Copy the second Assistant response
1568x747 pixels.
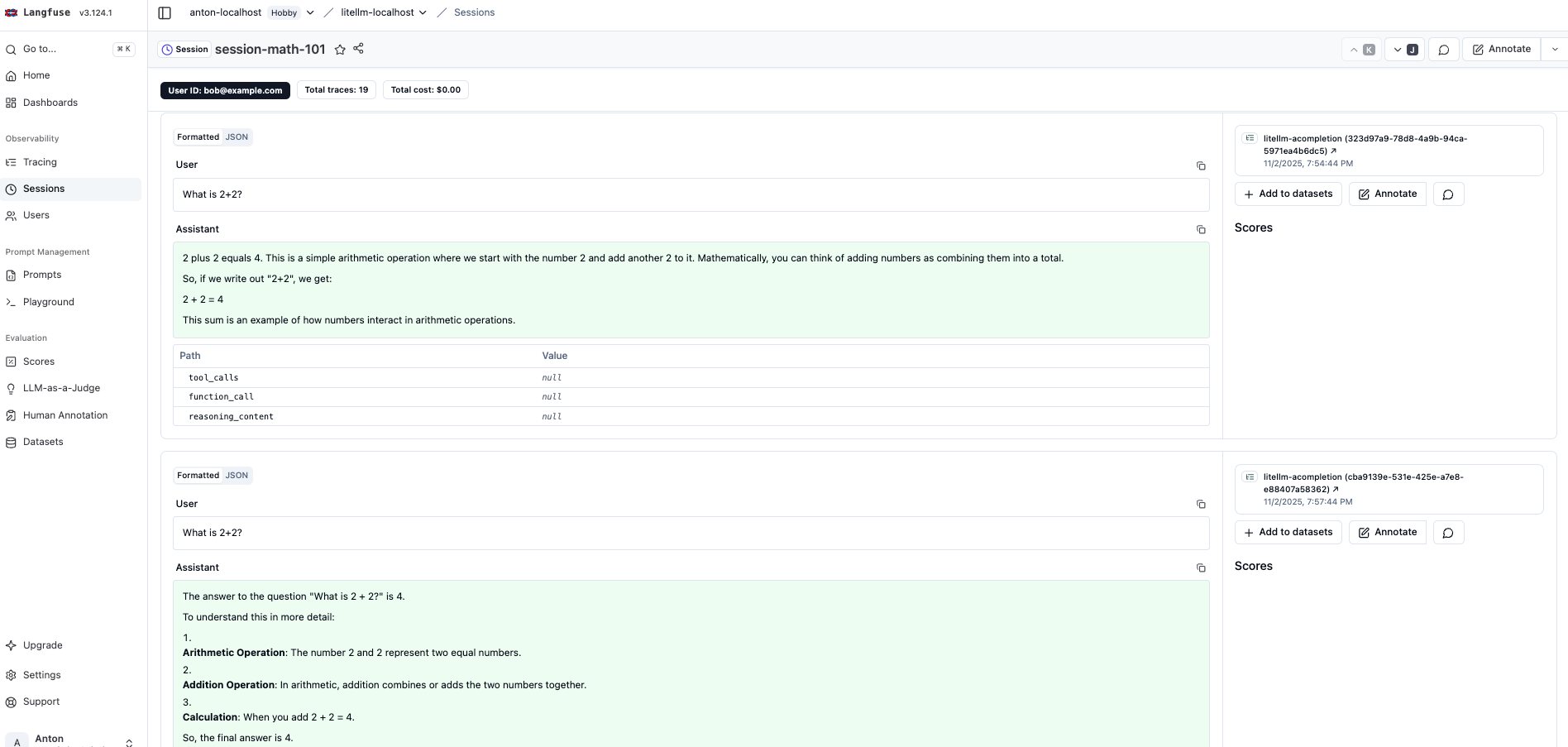tap(1201, 568)
